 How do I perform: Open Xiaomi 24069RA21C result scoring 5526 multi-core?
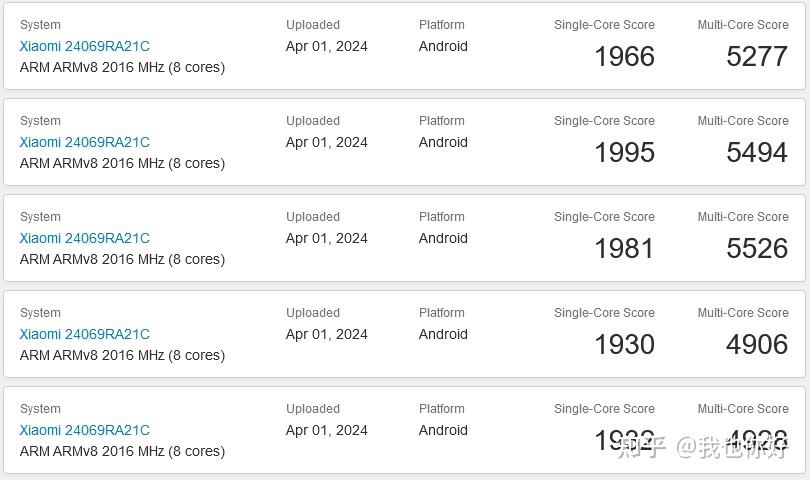(x=84, y=238)
